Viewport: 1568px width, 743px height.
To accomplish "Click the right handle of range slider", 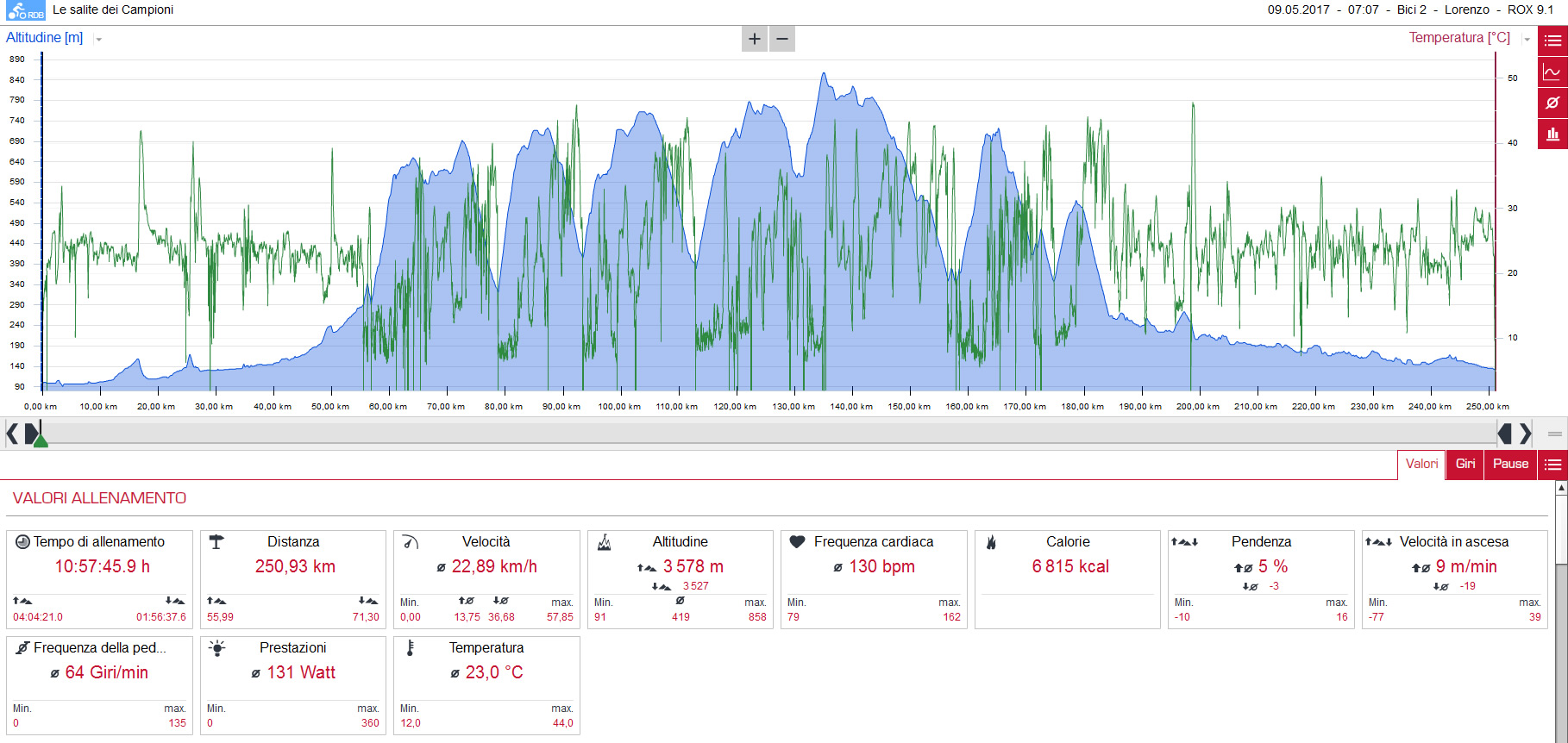I will click(x=1504, y=433).
